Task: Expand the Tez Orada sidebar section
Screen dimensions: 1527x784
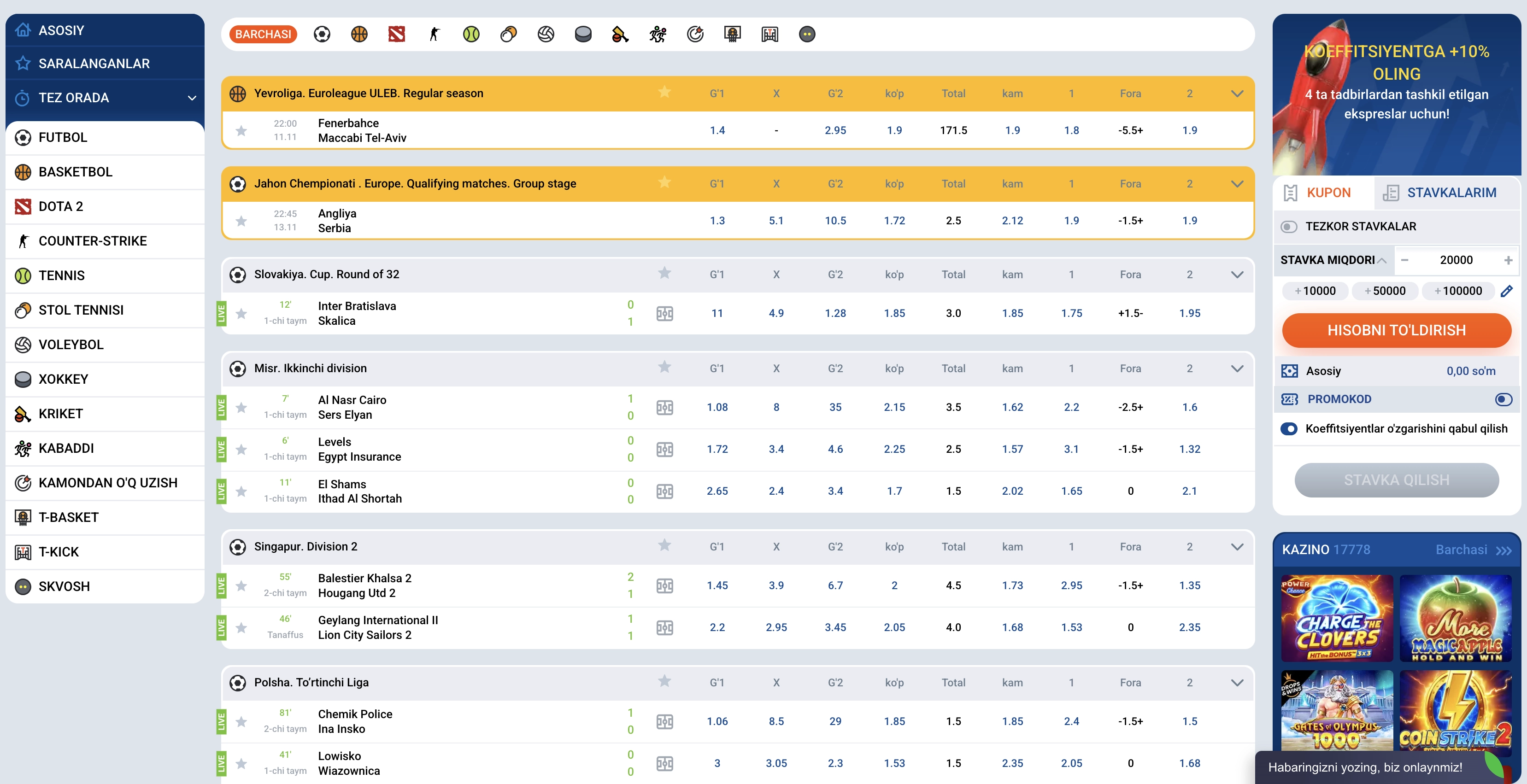Action: 192,98
